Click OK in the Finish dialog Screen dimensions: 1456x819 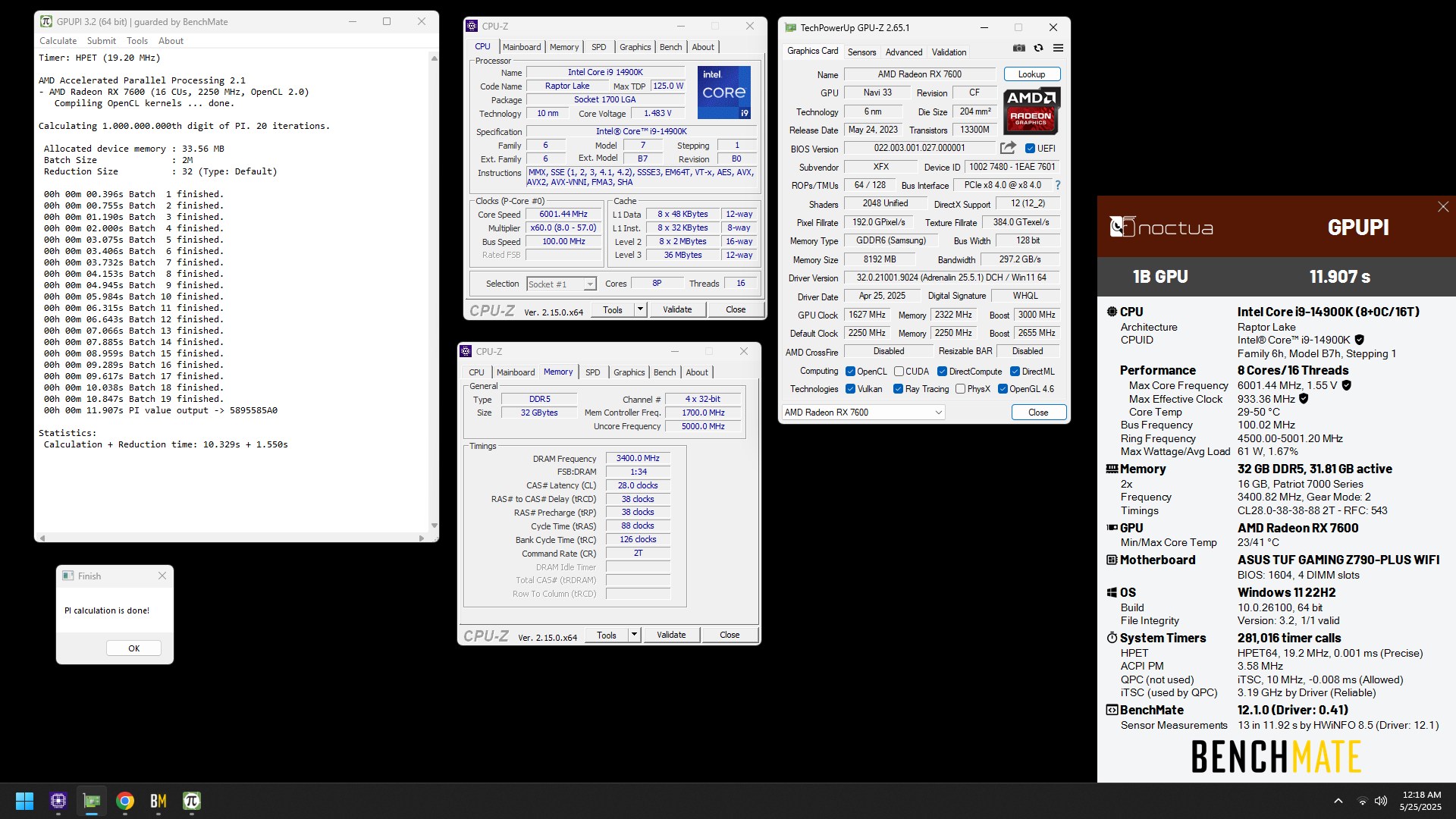133,648
